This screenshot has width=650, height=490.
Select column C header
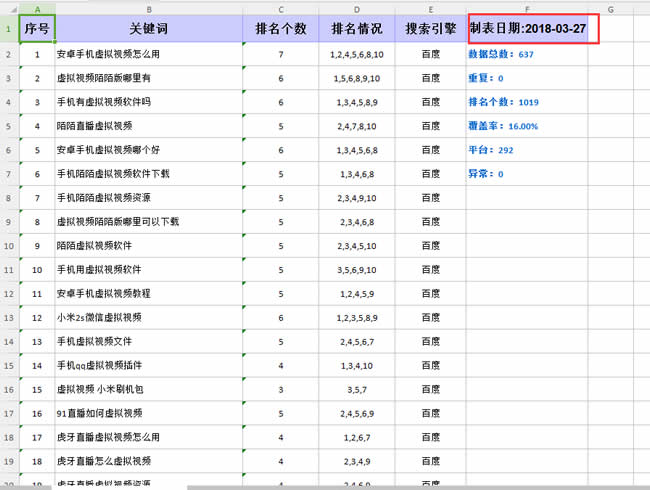click(281, 8)
